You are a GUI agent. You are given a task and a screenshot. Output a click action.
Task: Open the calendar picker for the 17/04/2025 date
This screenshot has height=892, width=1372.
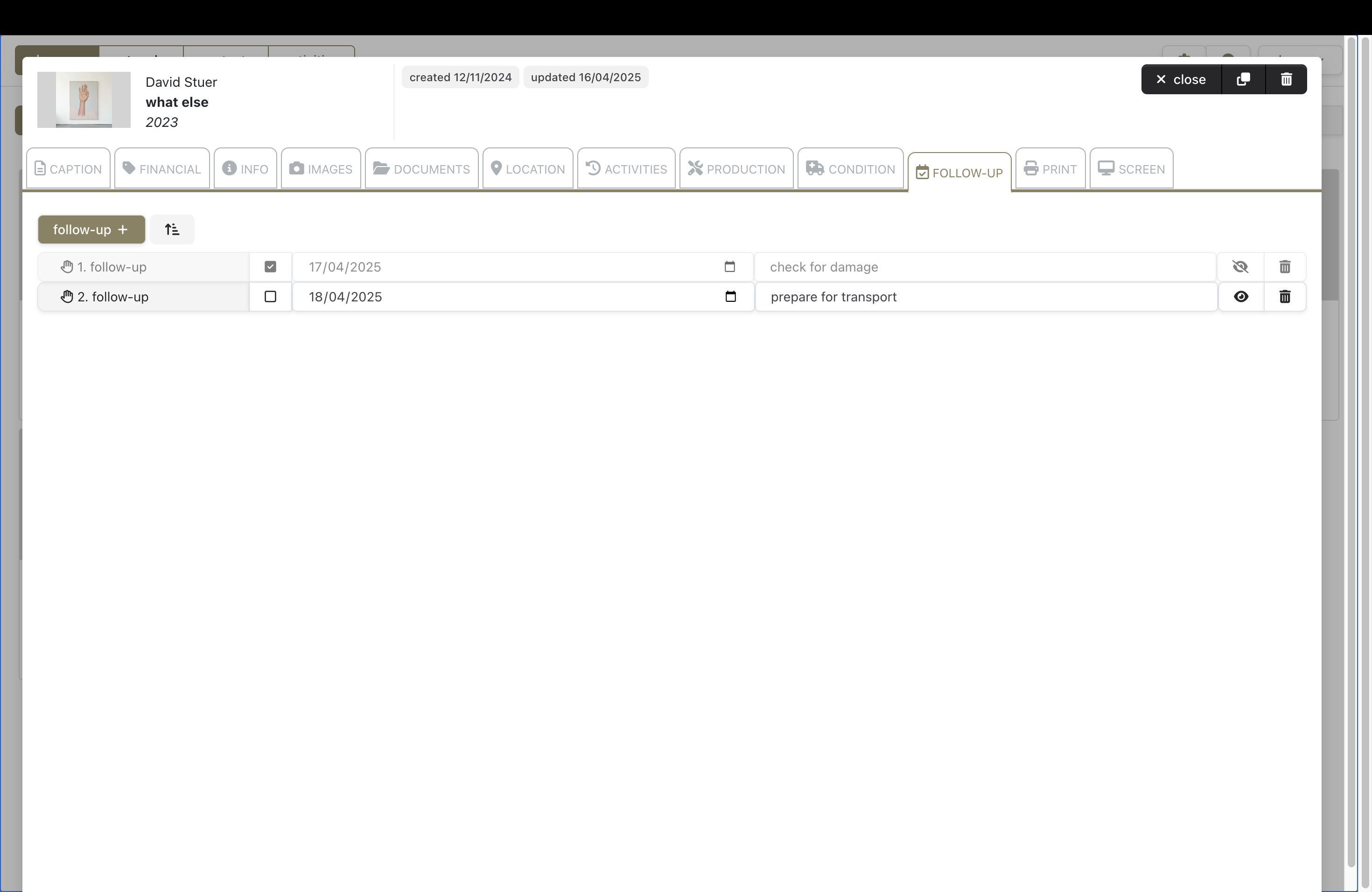[729, 267]
